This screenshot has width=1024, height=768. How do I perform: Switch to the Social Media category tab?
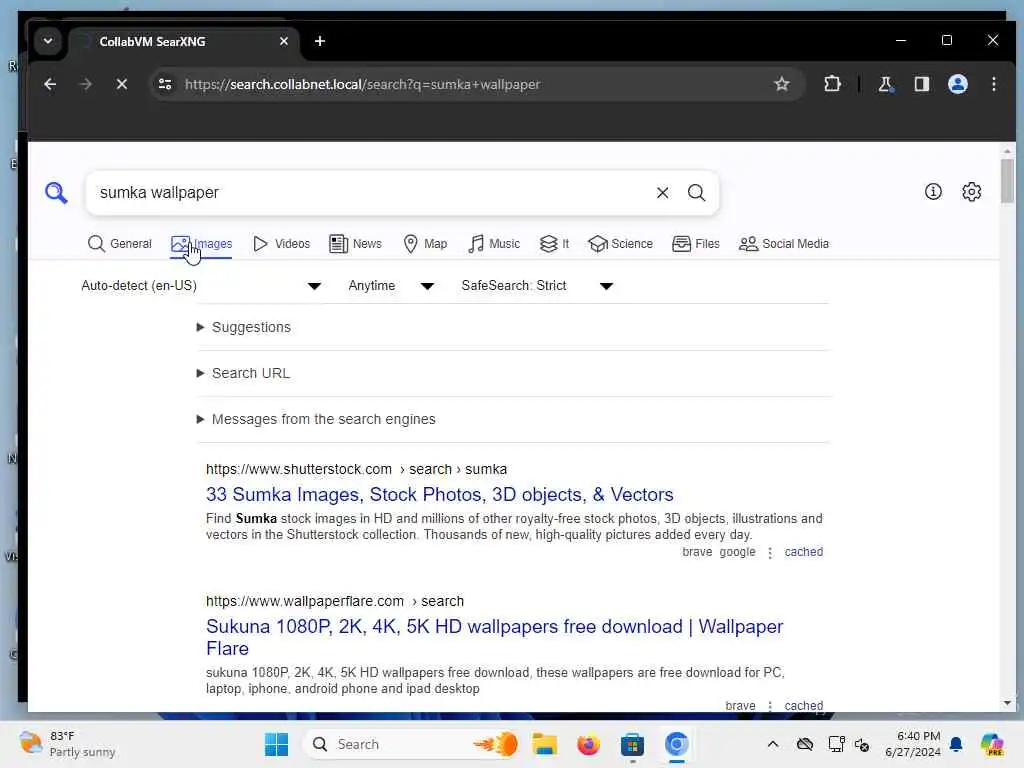(x=784, y=244)
